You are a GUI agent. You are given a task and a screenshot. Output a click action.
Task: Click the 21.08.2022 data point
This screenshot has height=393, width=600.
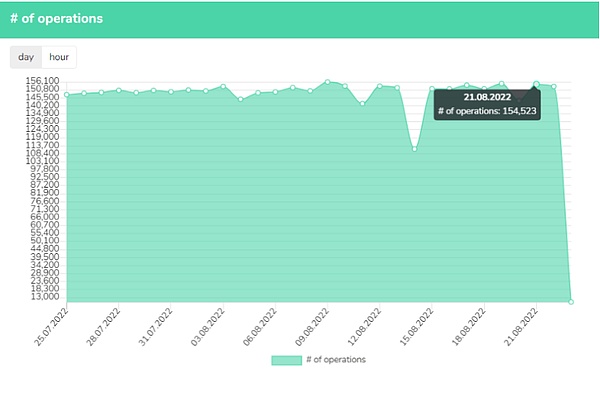[536, 84]
